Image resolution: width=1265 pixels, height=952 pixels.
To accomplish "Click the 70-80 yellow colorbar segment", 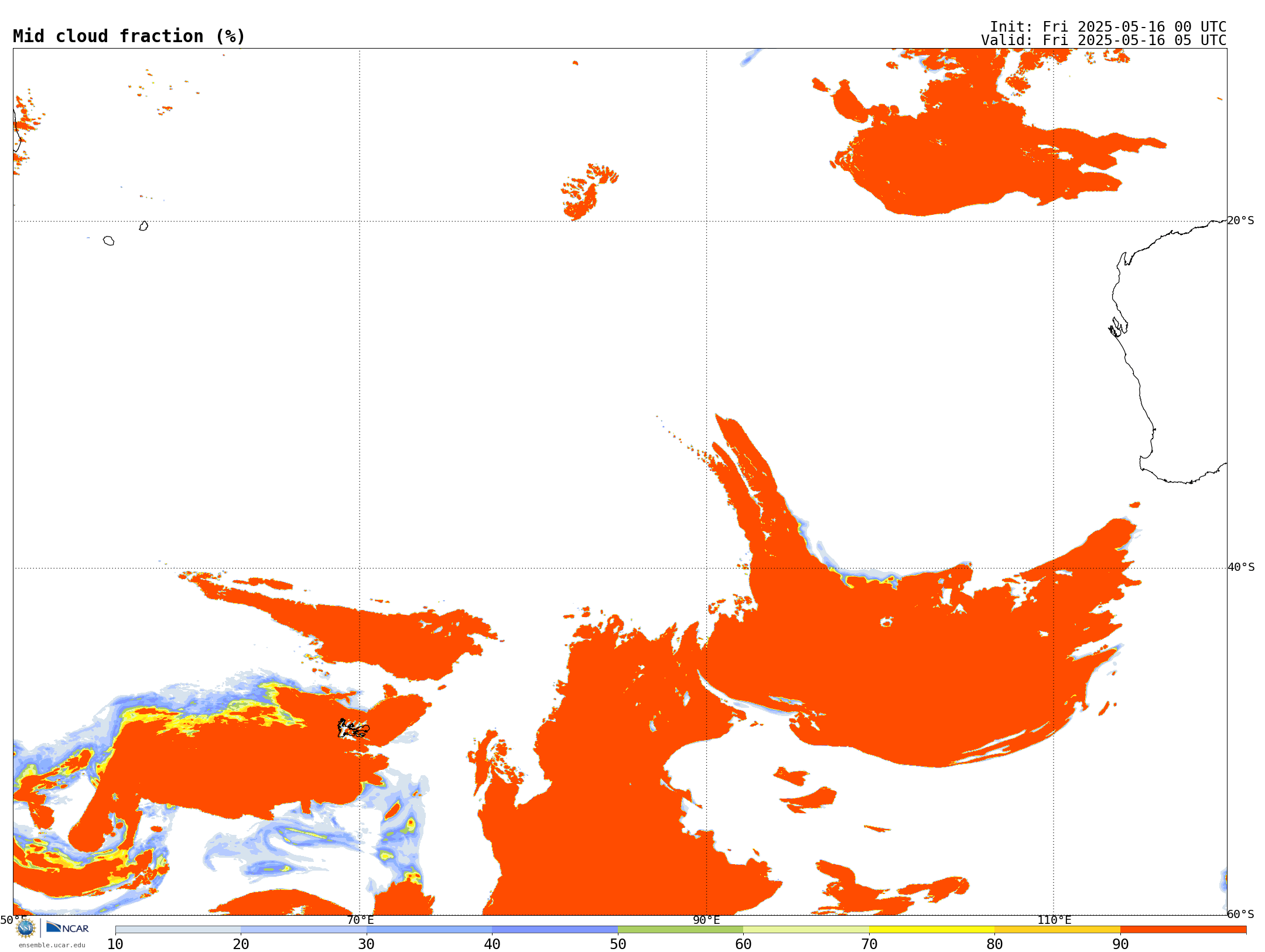I will coord(932,930).
